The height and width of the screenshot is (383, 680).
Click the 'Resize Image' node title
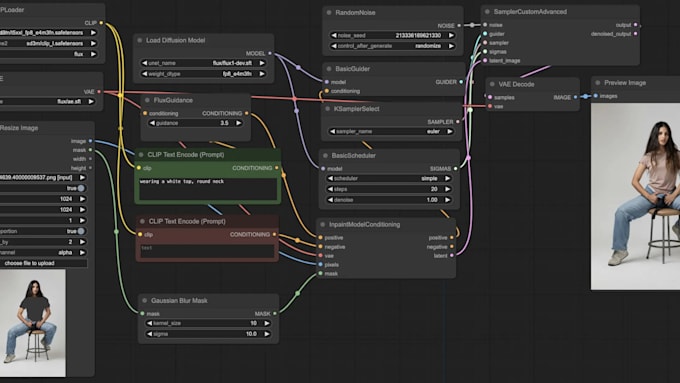click(19, 128)
